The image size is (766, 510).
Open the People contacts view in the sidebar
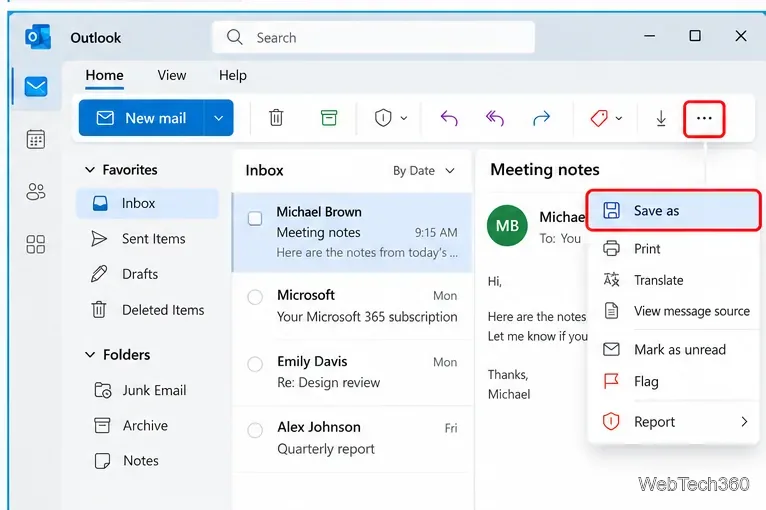coord(36,191)
